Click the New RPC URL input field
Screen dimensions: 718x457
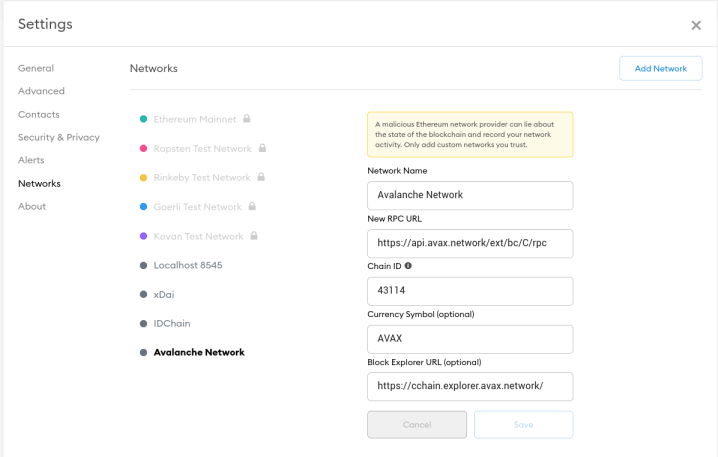470,244
